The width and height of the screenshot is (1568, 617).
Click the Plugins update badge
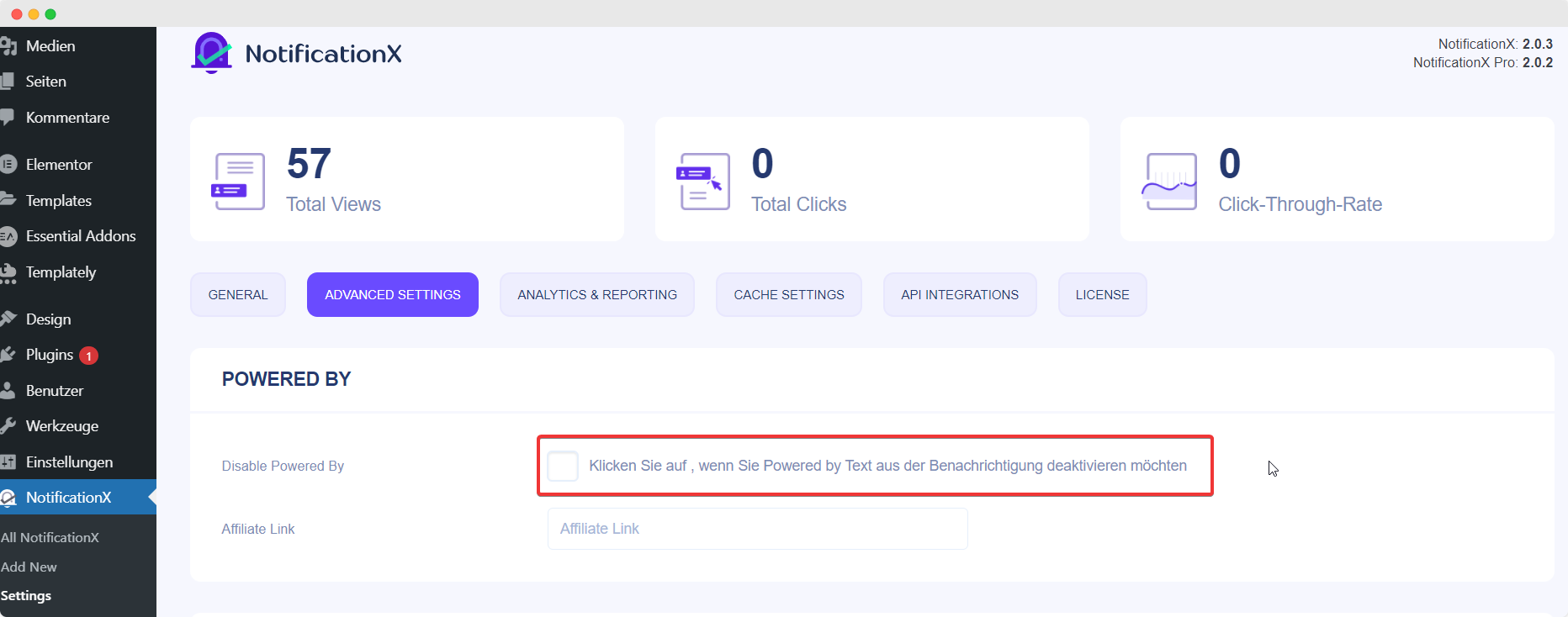pyautogui.click(x=88, y=356)
